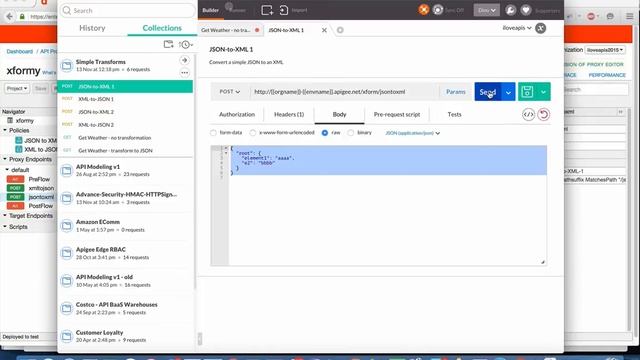Image resolution: width=640 pixels, height=360 pixels.
Task: Click the blue Send button
Action: [x=488, y=92]
